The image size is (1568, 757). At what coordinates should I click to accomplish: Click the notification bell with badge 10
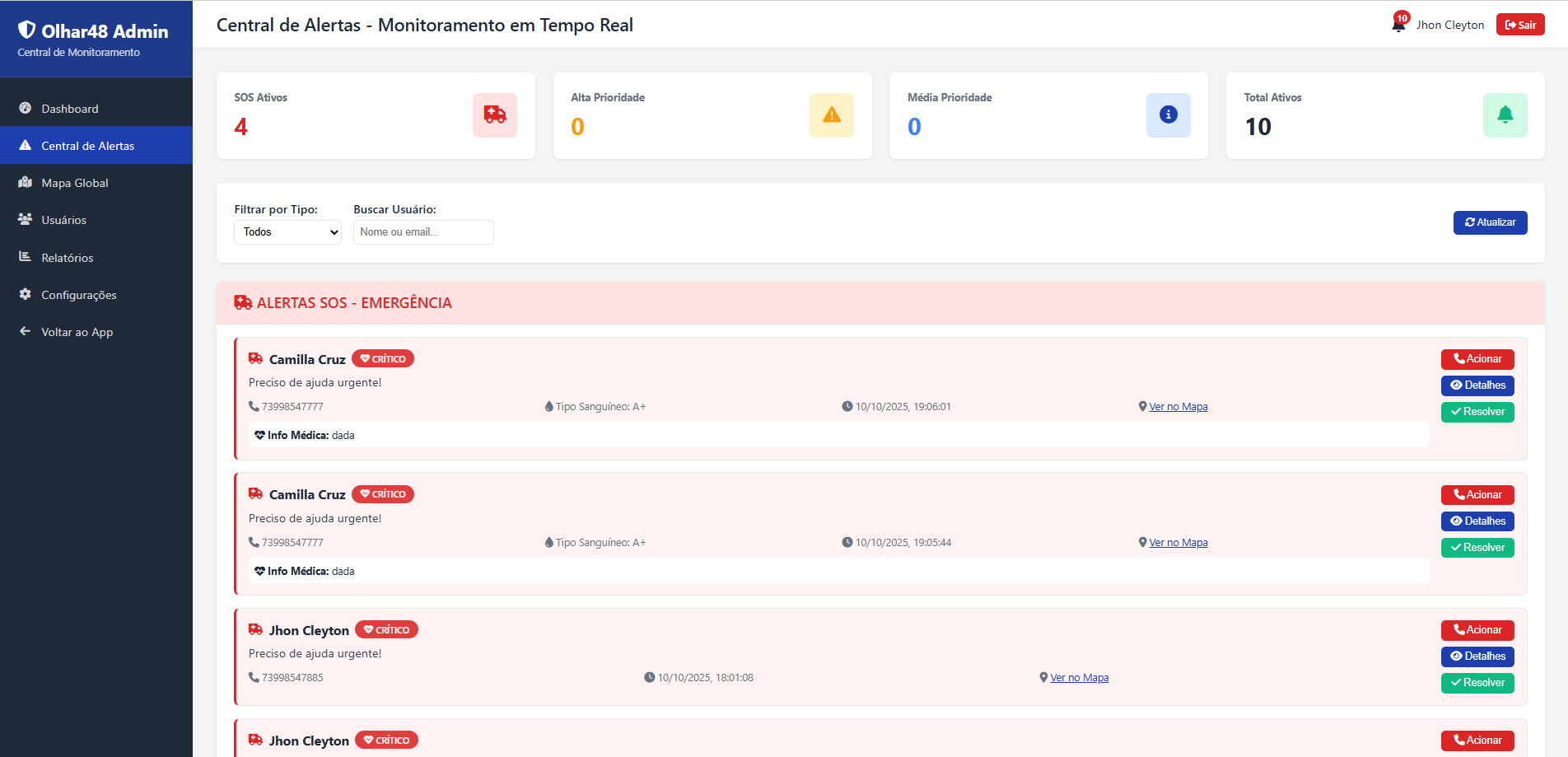[x=1398, y=25]
